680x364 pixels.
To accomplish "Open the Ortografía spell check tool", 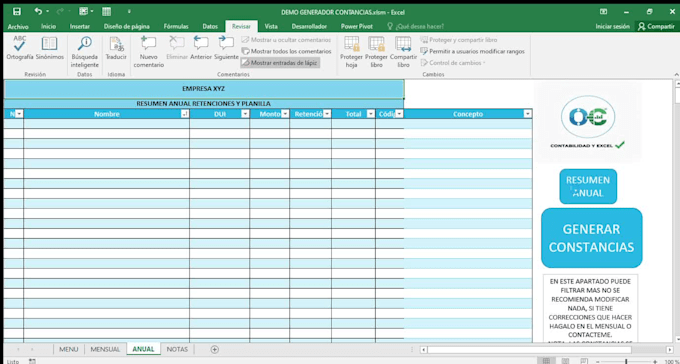I will (x=20, y=49).
